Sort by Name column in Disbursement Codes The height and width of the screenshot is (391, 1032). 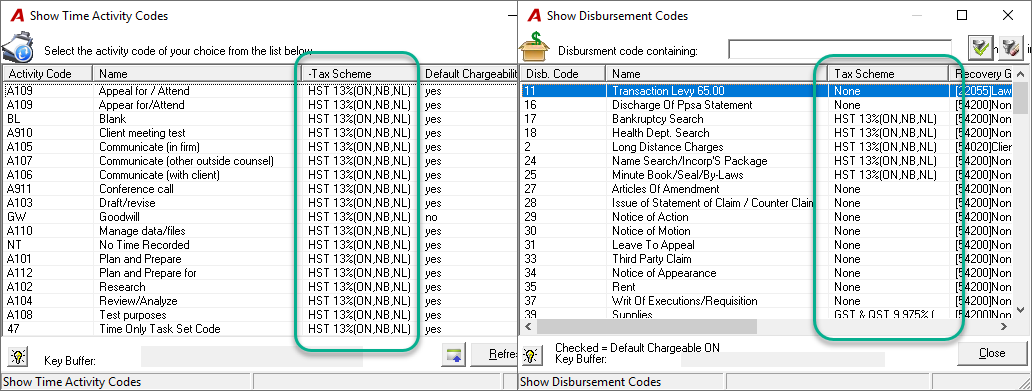(716, 74)
